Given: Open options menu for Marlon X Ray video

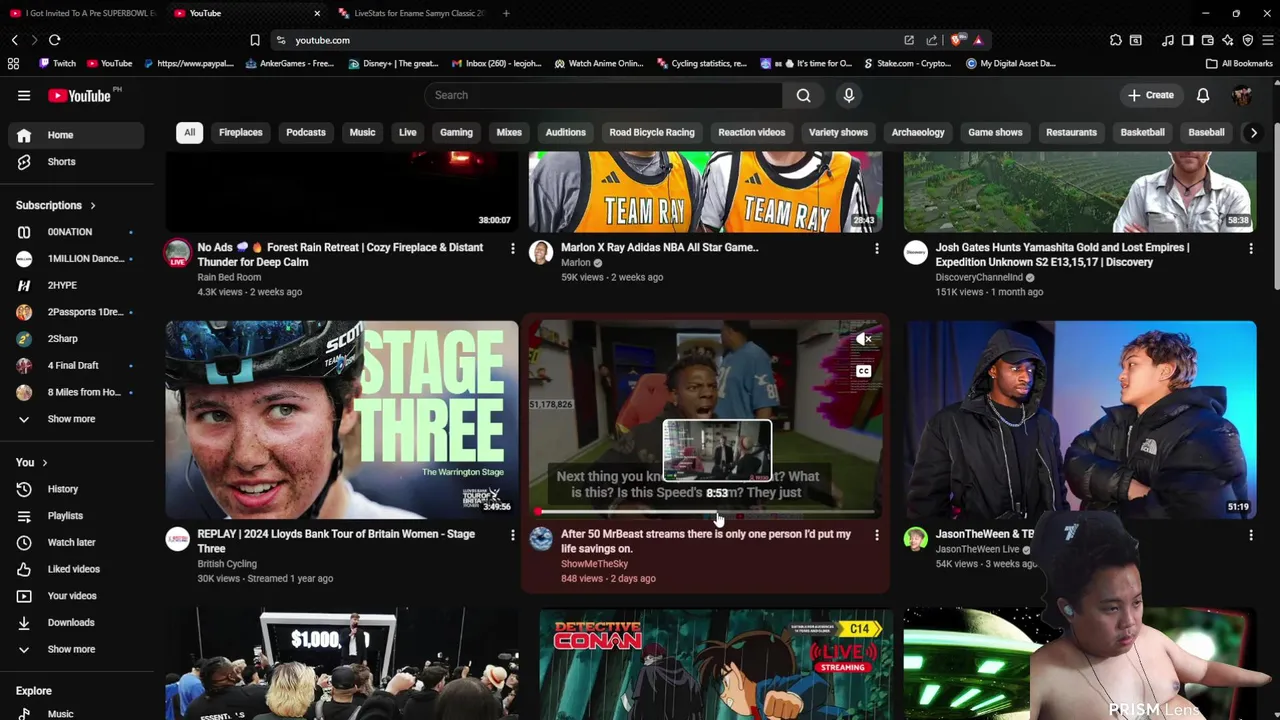Looking at the screenshot, I should 877,248.
